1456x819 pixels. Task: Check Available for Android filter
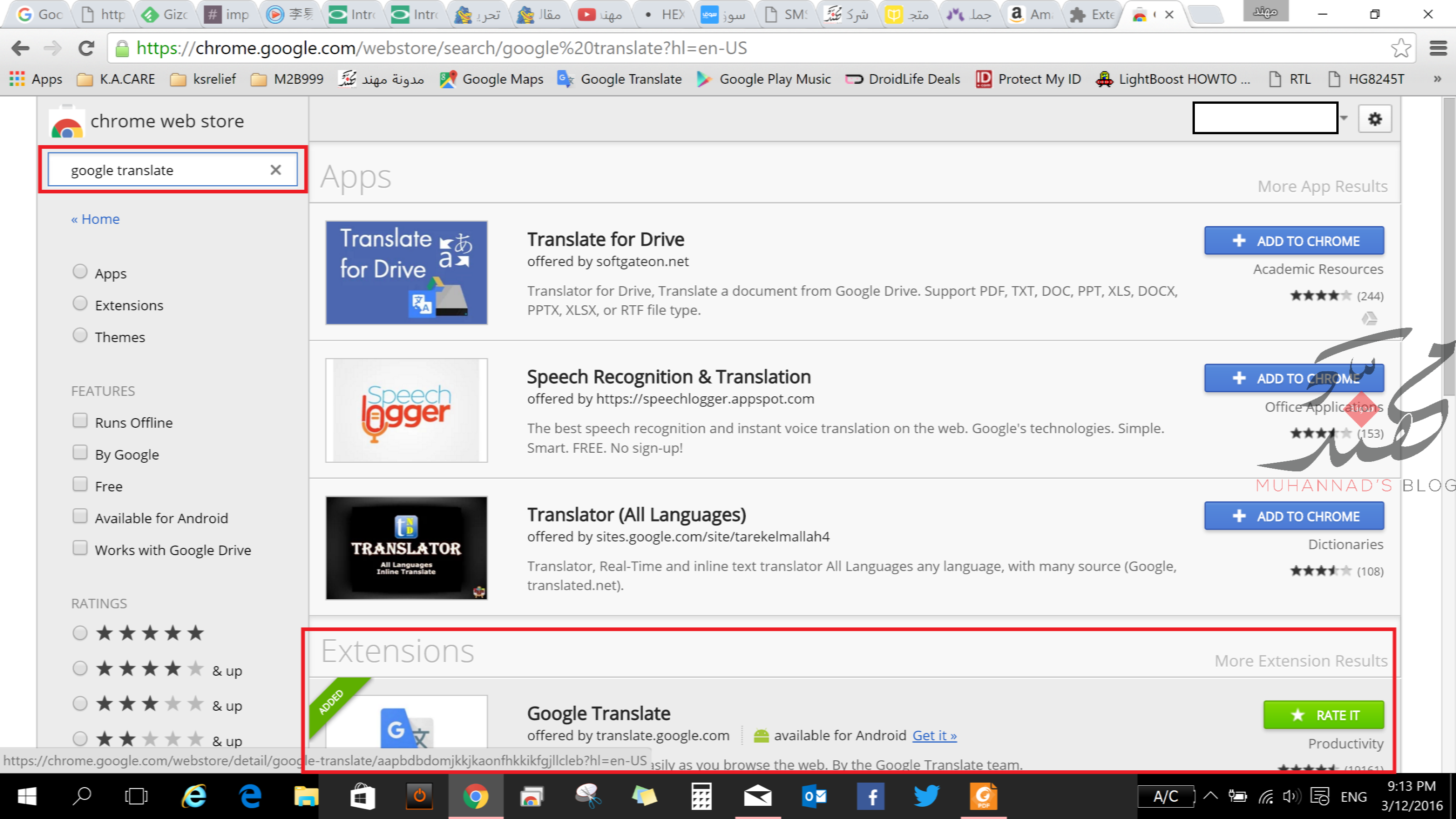pos(80,516)
